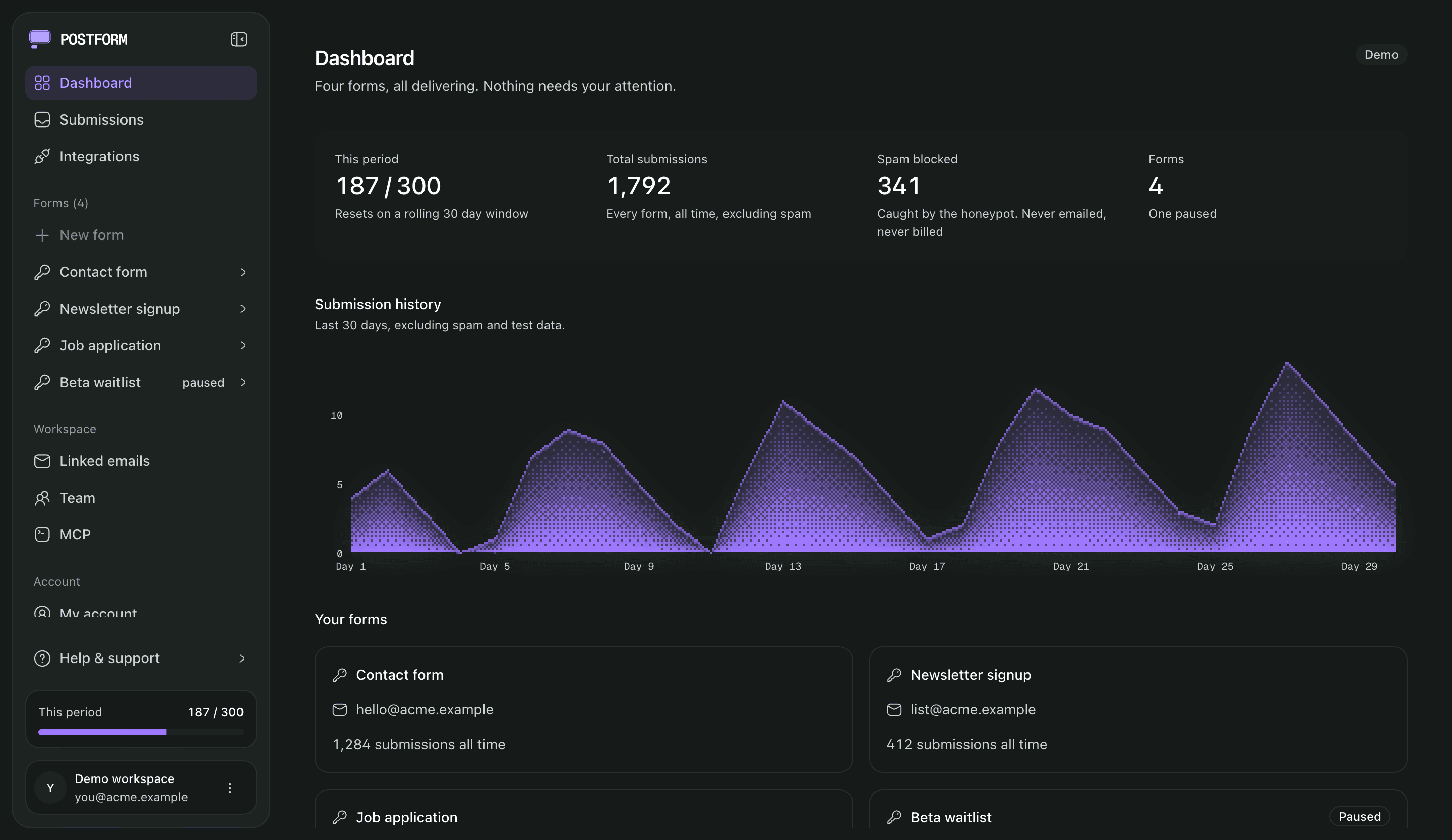This screenshot has width=1452, height=840.
Task: Click the key icon in Job application card
Action: (x=340, y=817)
